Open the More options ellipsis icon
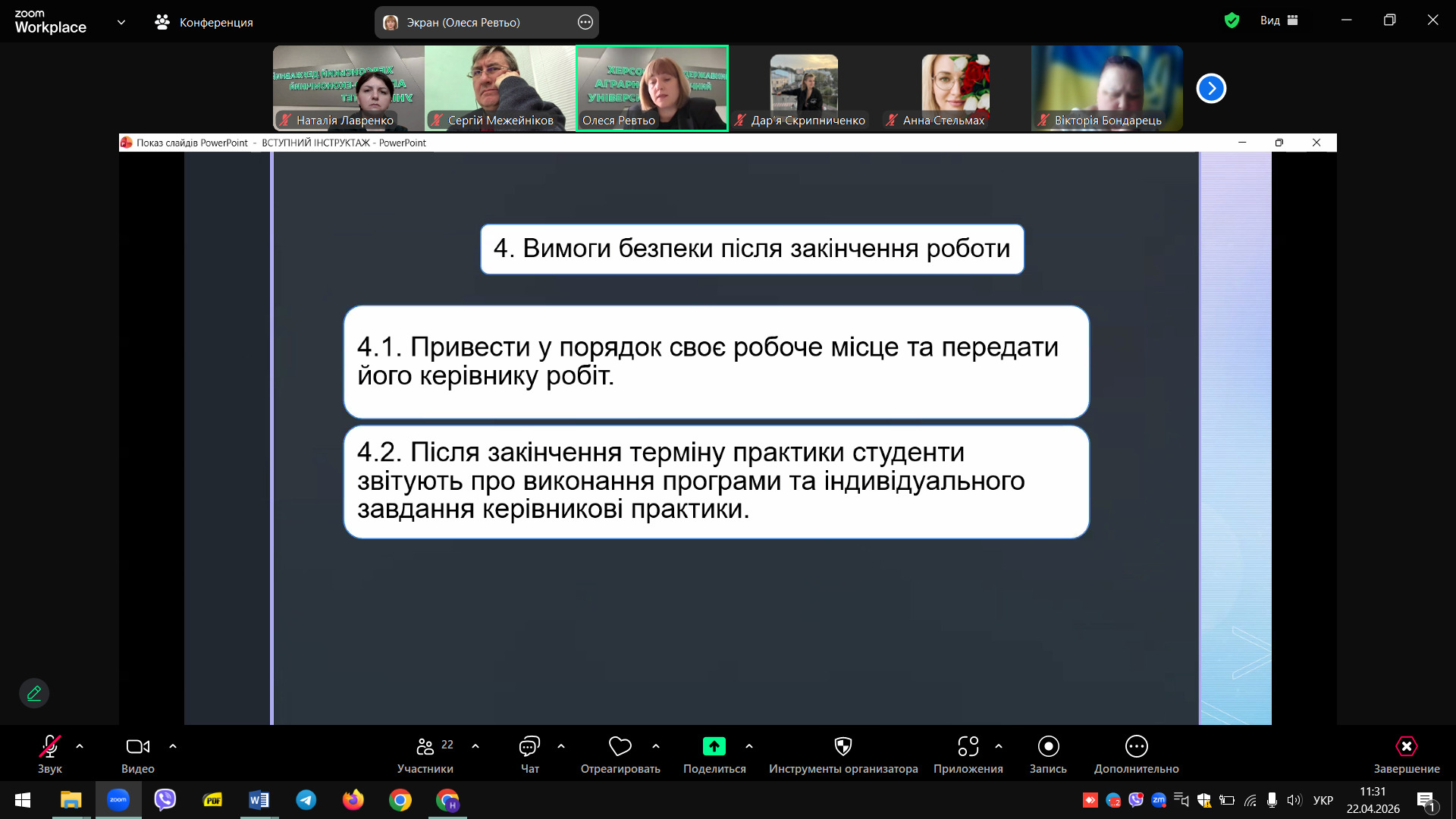This screenshot has width=1456, height=819. pos(1136,747)
